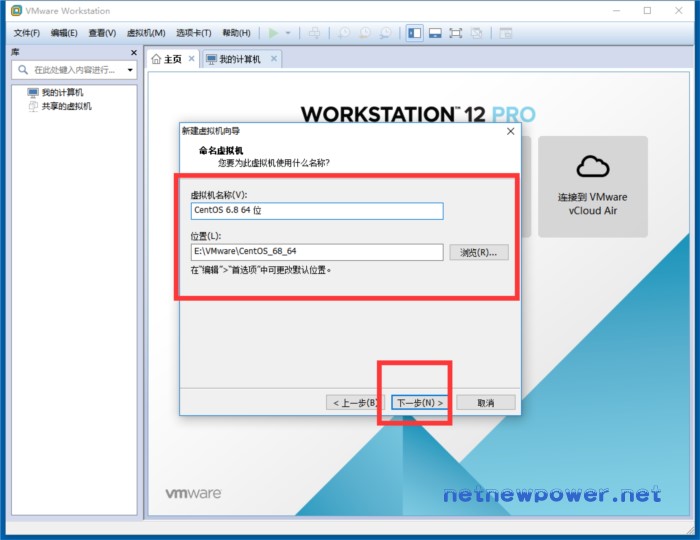
Task: Click the 取消 cancel button
Action: [486, 403]
